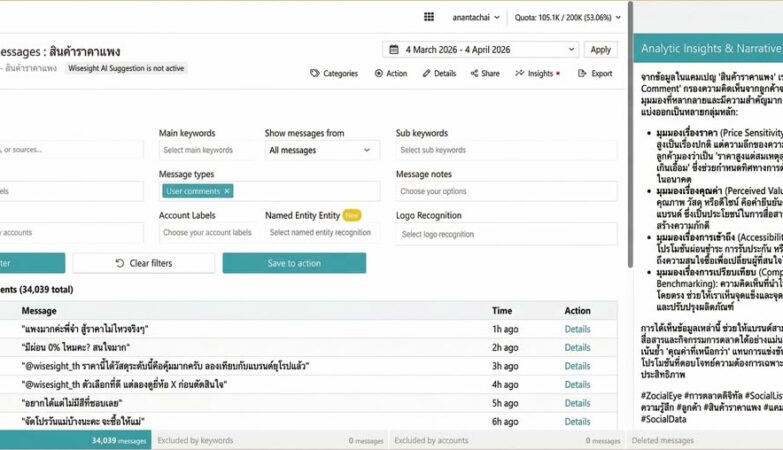
Task: Click the Main keywords input field
Action: coord(207,150)
